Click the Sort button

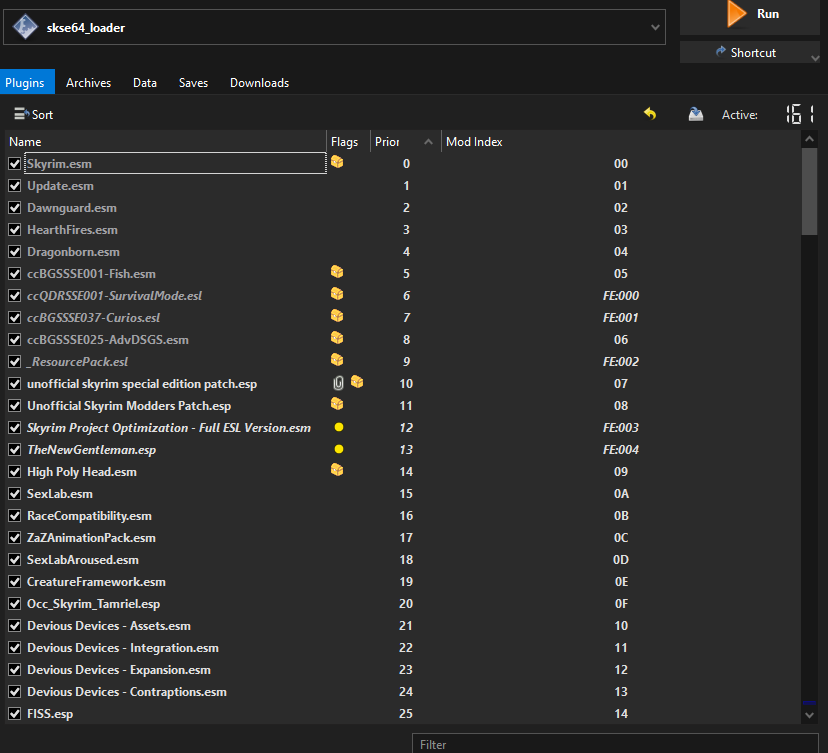(x=34, y=114)
